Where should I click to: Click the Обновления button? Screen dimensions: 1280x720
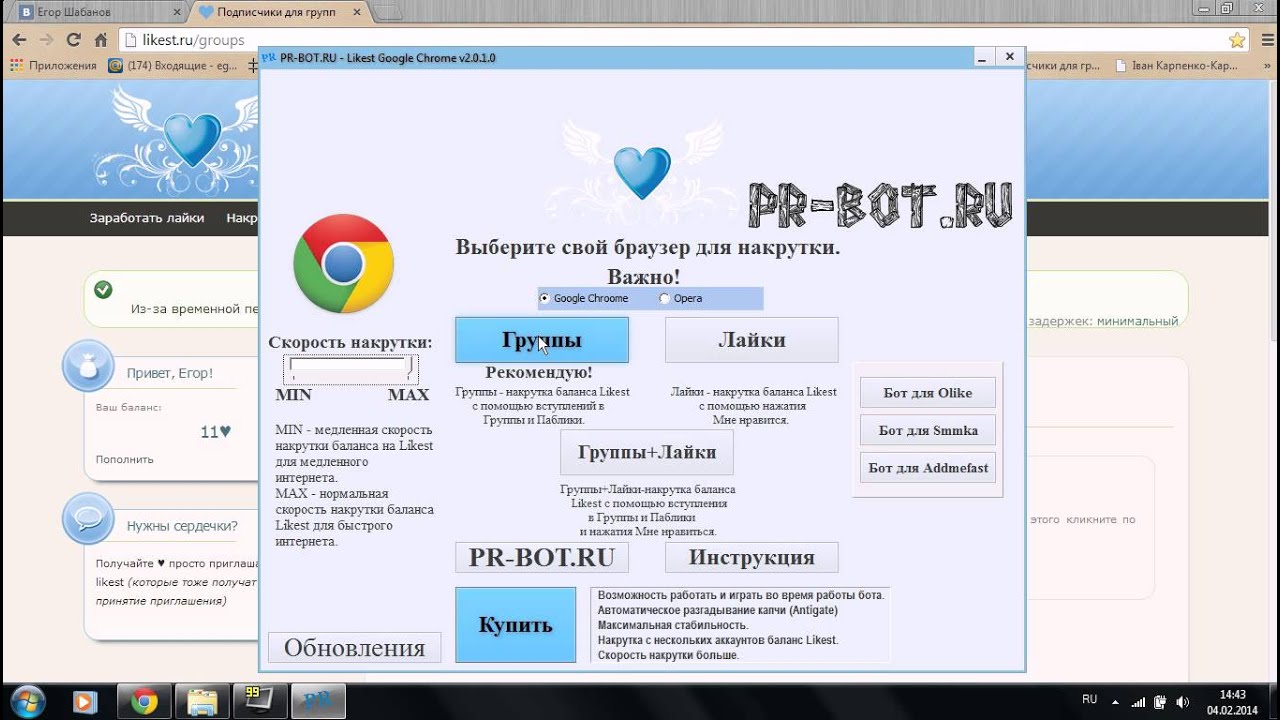pyautogui.click(x=354, y=648)
